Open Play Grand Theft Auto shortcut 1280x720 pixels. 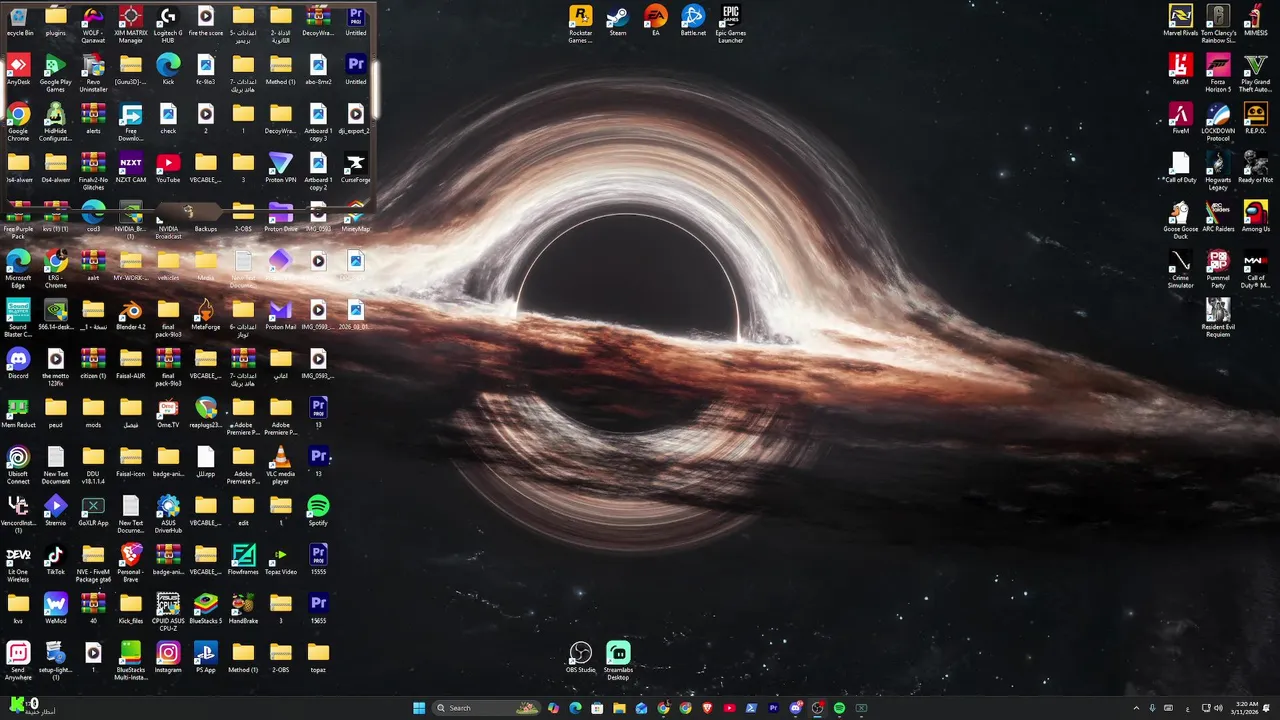pyautogui.click(x=1255, y=73)
